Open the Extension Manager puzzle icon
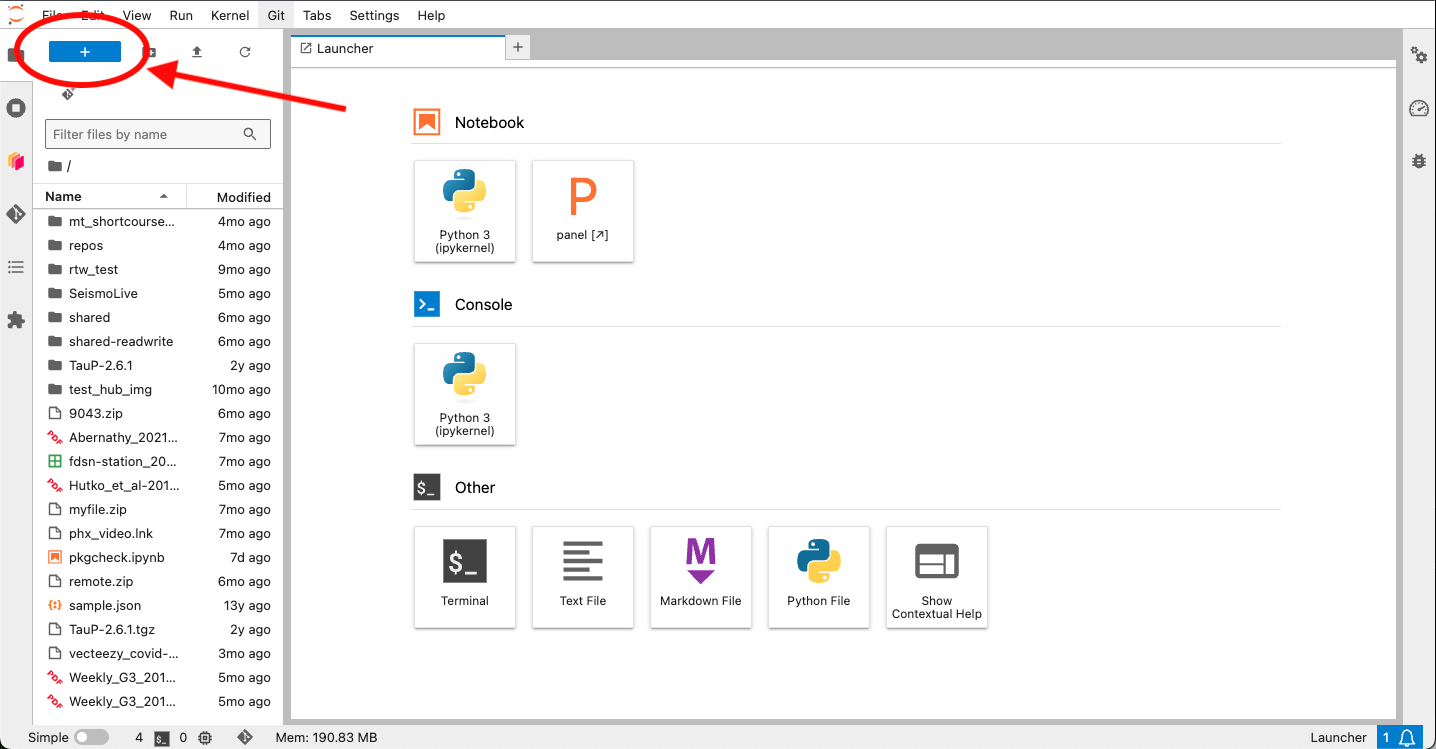This screenshot has height=749, width=1436. pyautogui.click(x=16, y=320)
